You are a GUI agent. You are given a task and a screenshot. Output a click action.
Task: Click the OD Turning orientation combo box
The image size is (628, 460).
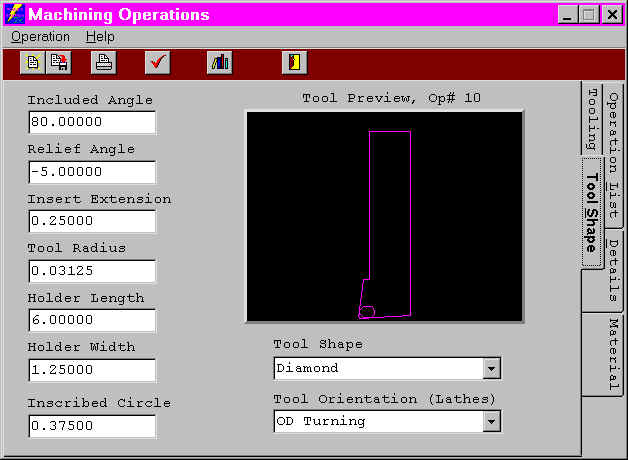coord(387,421)
